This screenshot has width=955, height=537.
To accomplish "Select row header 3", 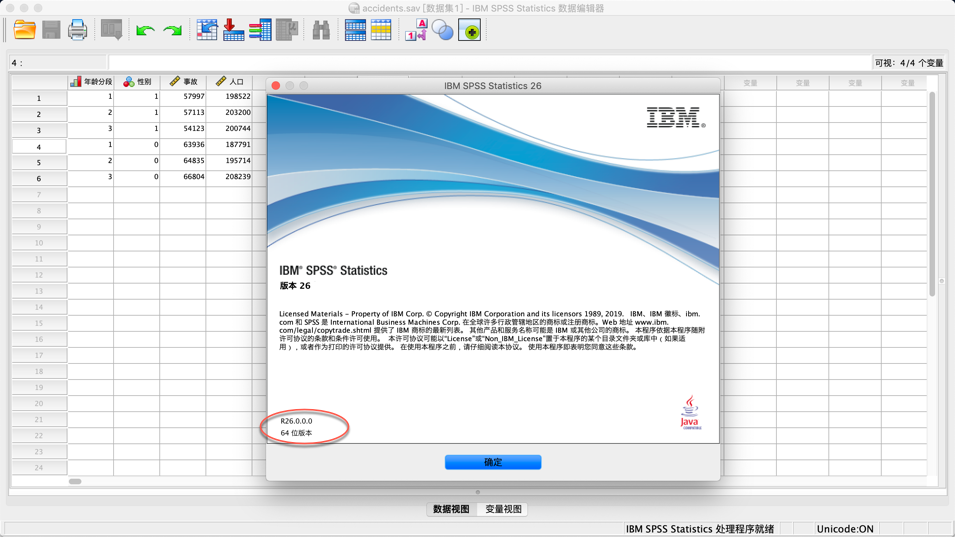I will coord(39,130).
